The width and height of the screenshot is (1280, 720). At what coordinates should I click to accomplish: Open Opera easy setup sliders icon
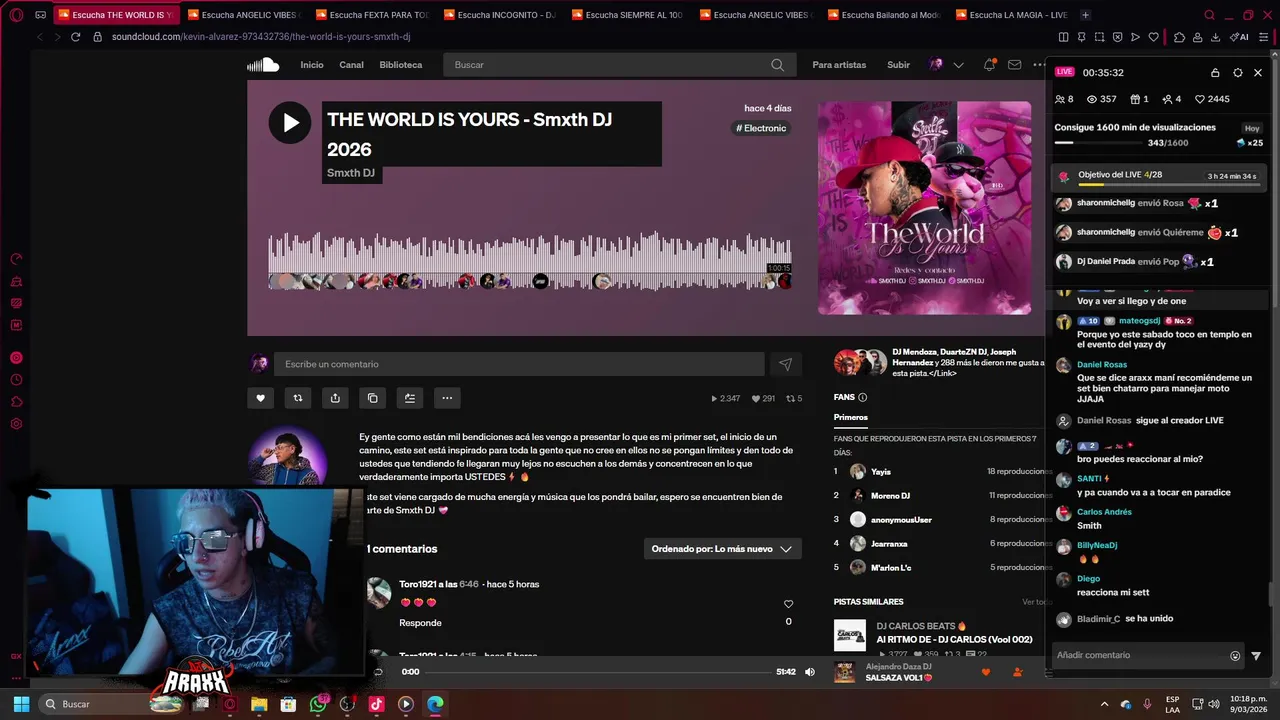1264,37
